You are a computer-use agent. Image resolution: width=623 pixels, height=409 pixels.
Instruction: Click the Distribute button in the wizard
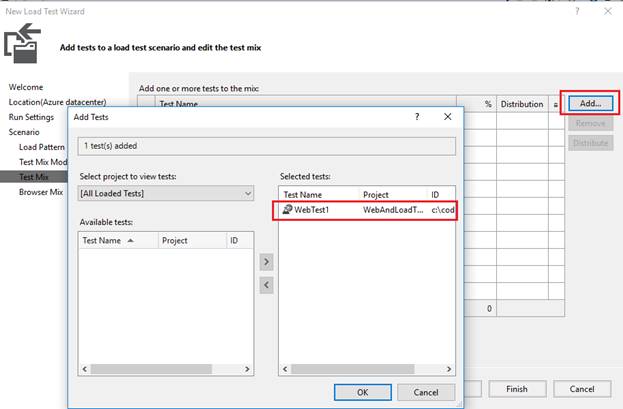click(590, 143)
